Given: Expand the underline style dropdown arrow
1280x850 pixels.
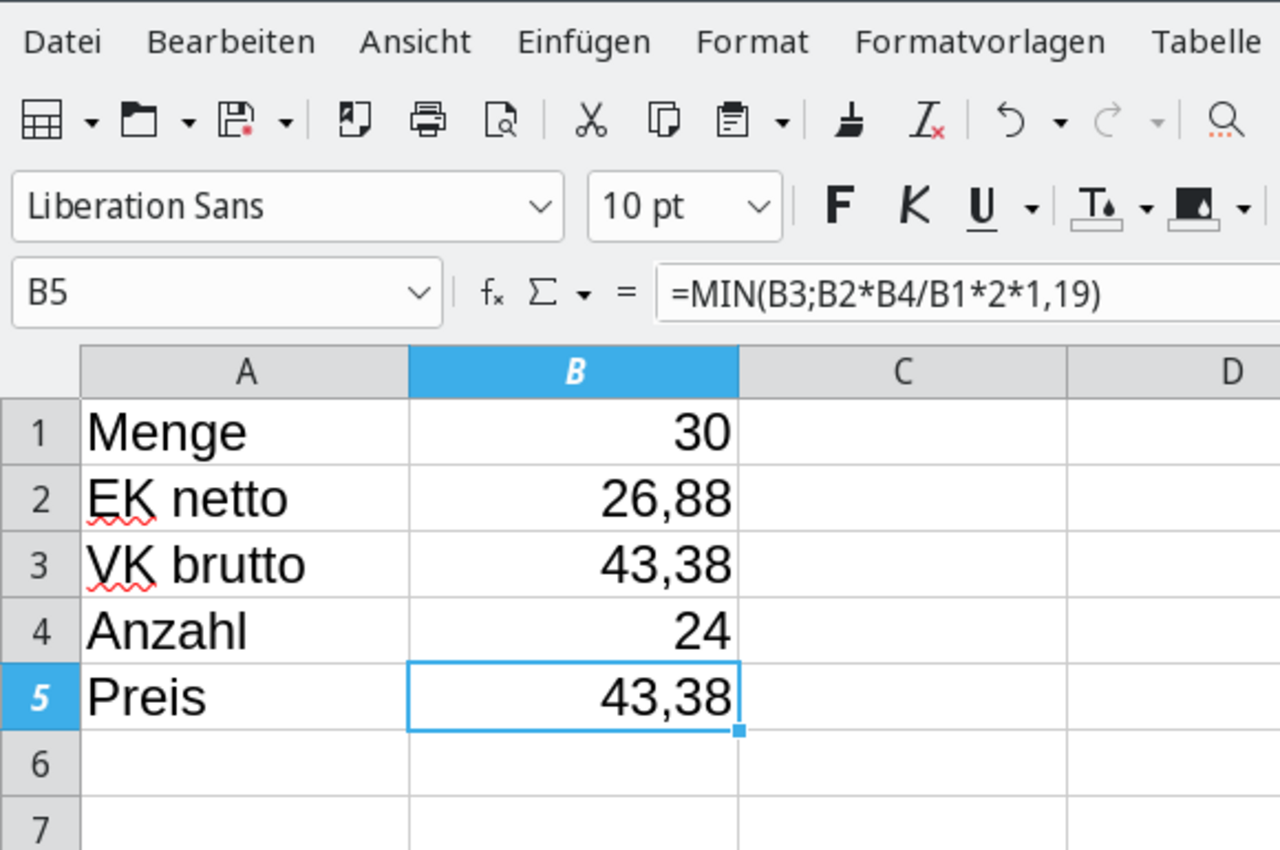Looking at the screenshot, I should click(1032, 209).
